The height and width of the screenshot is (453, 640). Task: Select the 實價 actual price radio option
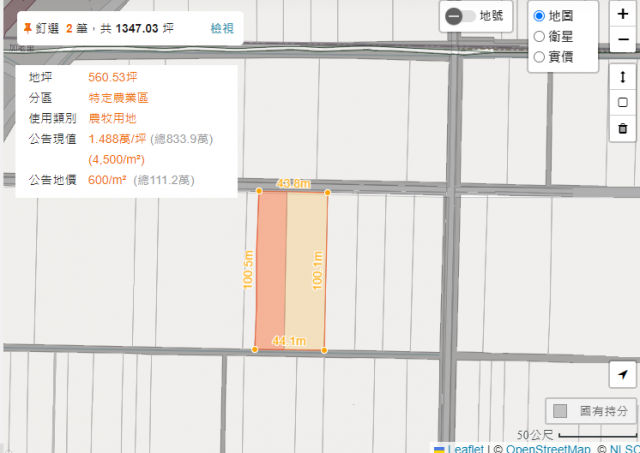tap(540, 57)
